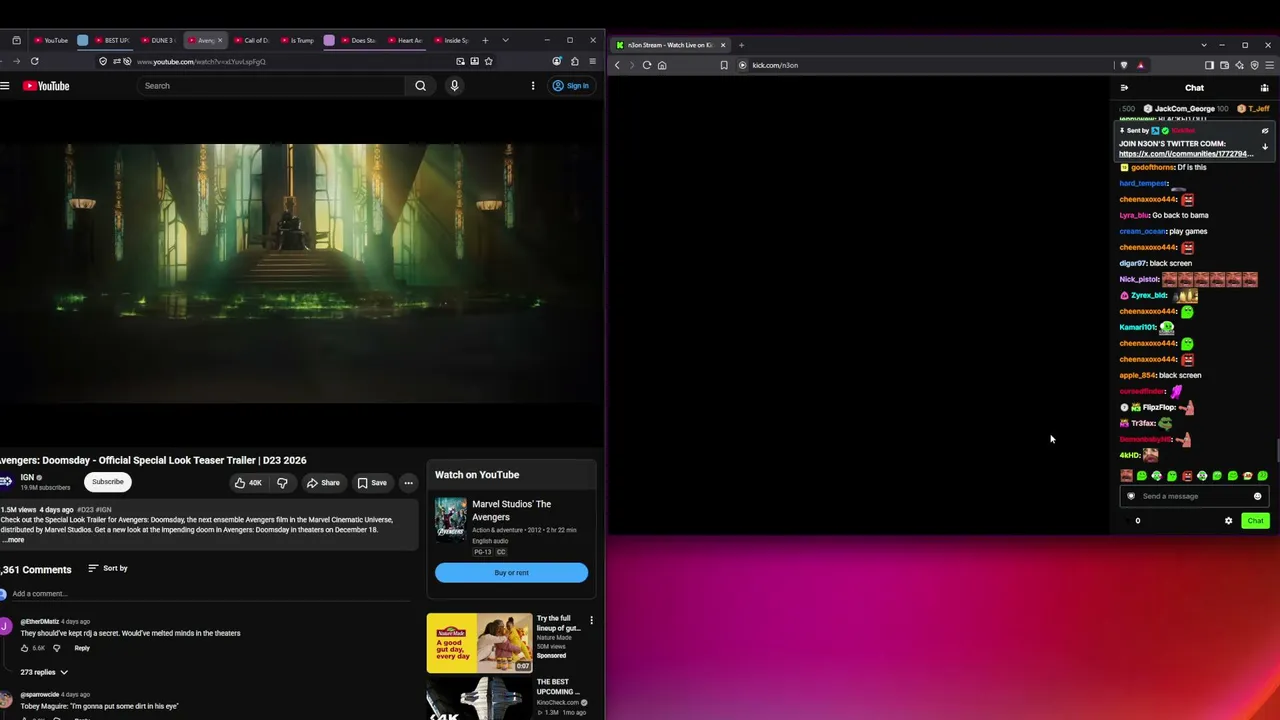Viewport: 1280px width, 720px height.
Task: Switch to the DUNE 3 tab
Action: pos(158,40)
